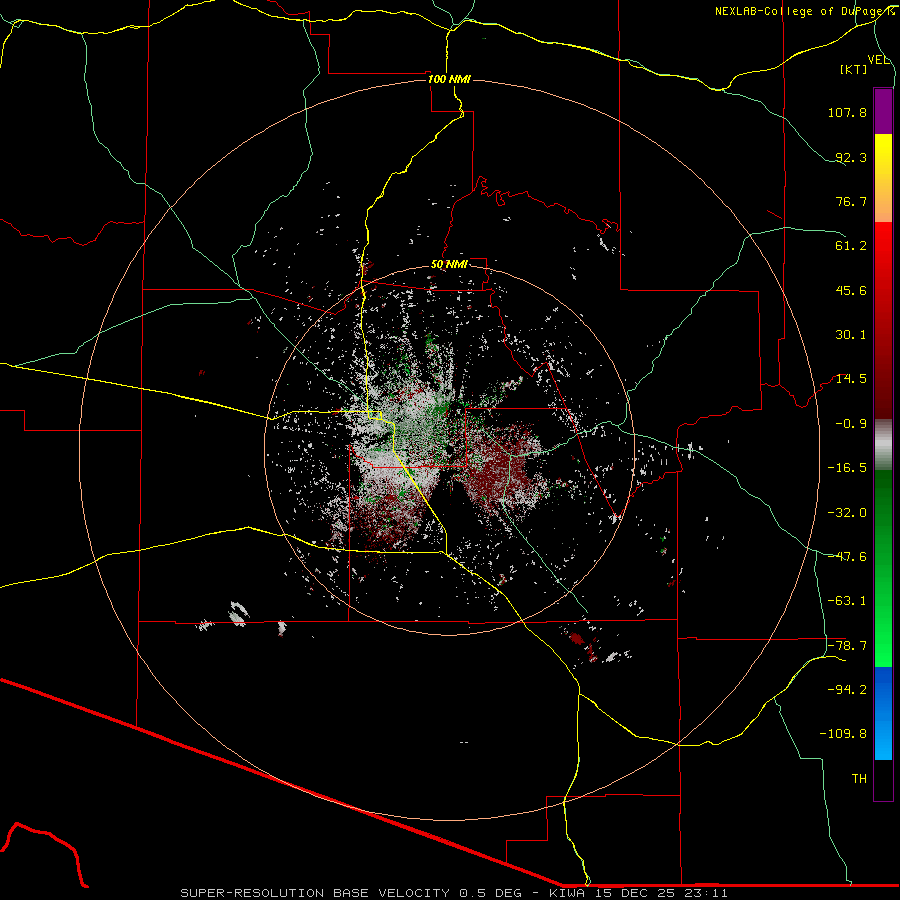The image size is (900, 900).
Task: Click the purple segment of the velocity color bar
Action: click(x=883, y=111)
